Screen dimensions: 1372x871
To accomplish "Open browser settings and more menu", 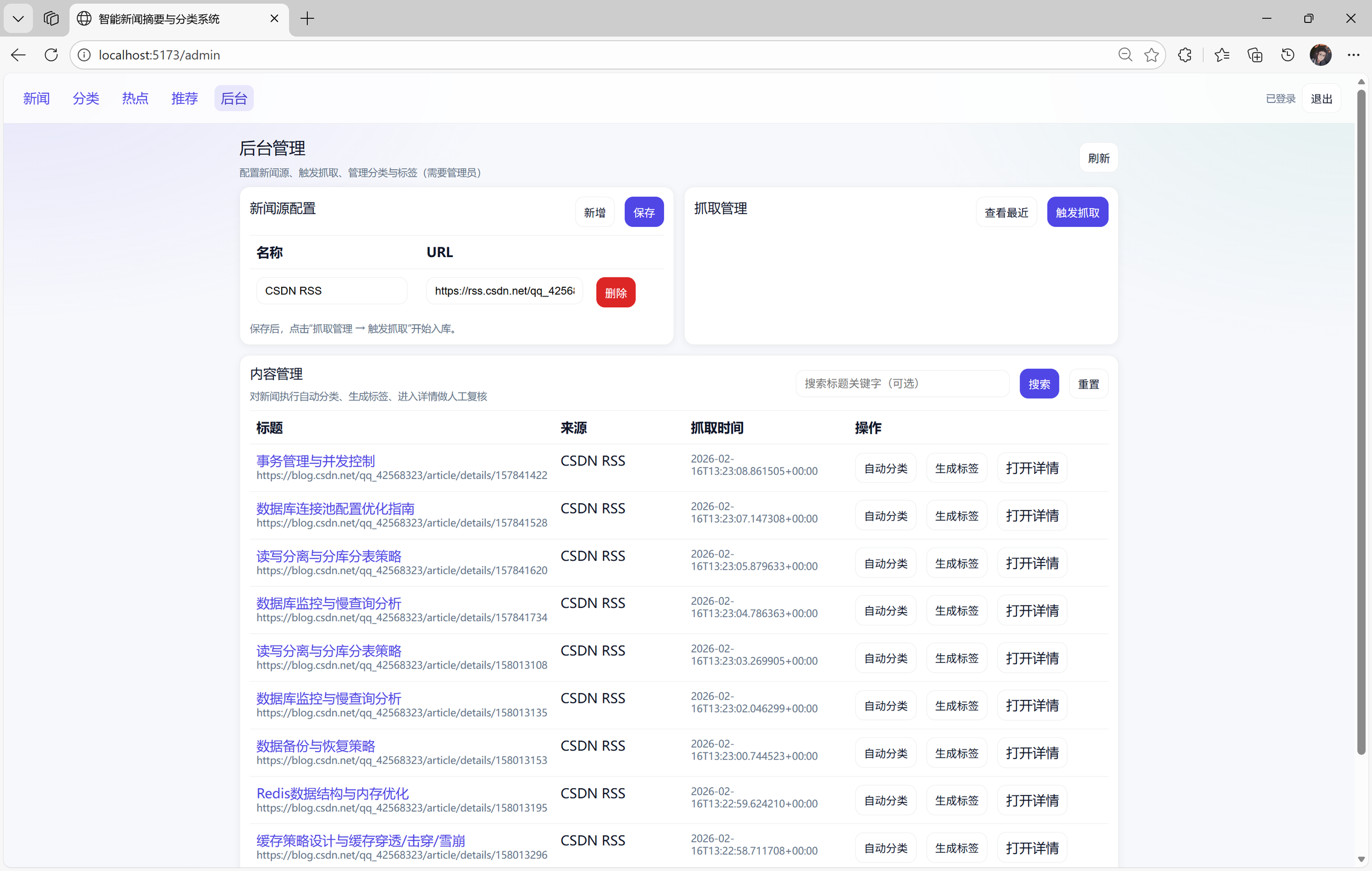I will click(1353, 55).
